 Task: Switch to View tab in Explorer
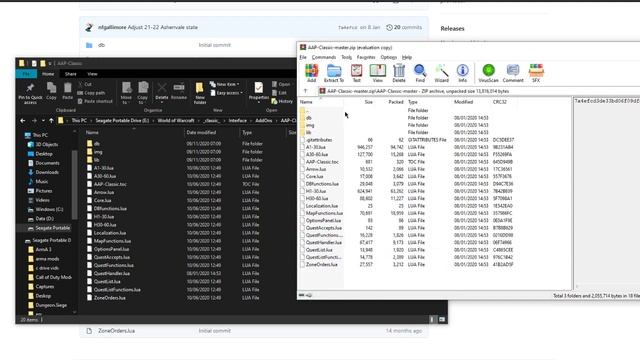click(x=92, y=74)
